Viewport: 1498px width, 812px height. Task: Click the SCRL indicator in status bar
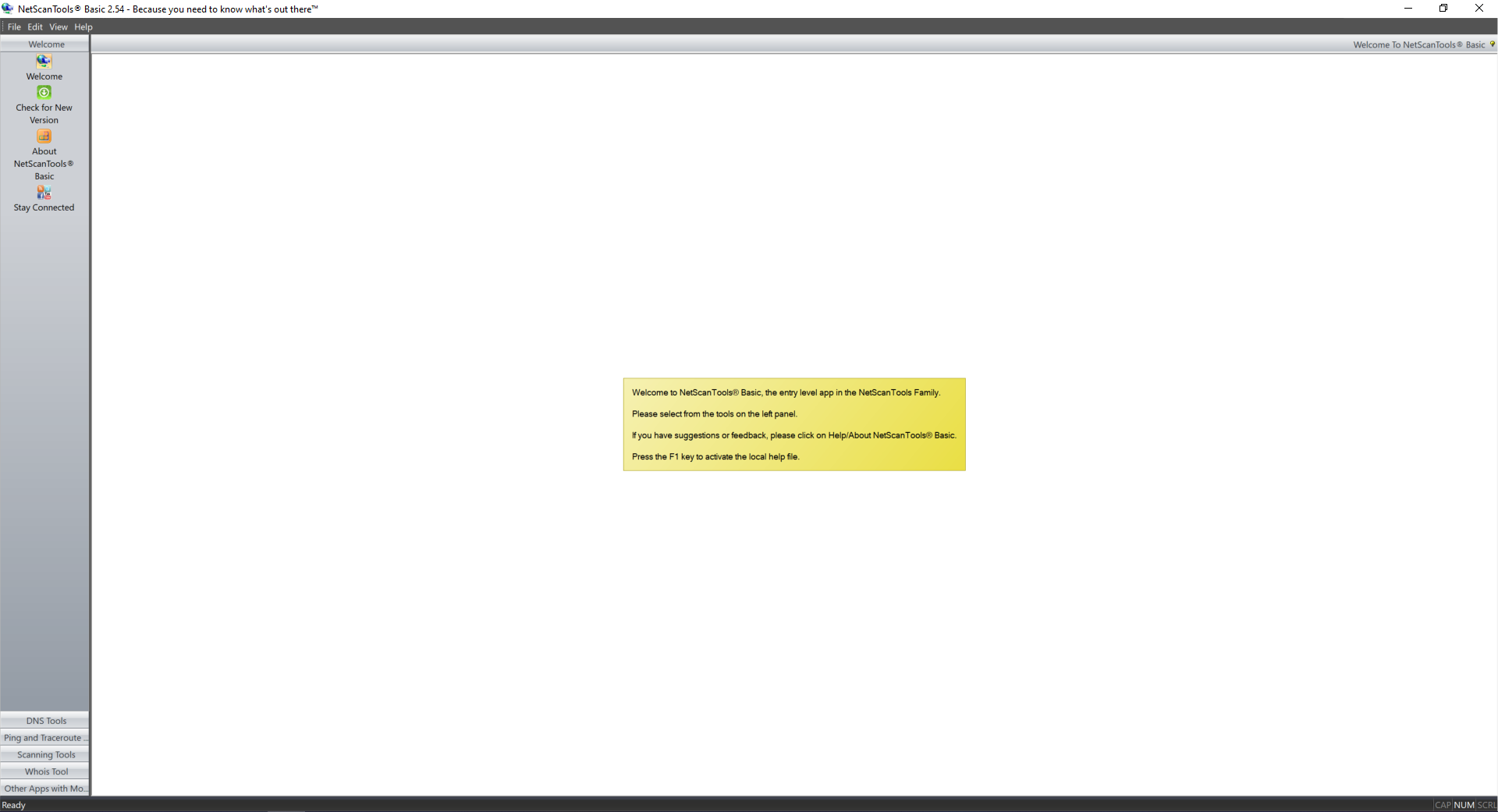click(x=1487, y=805)
